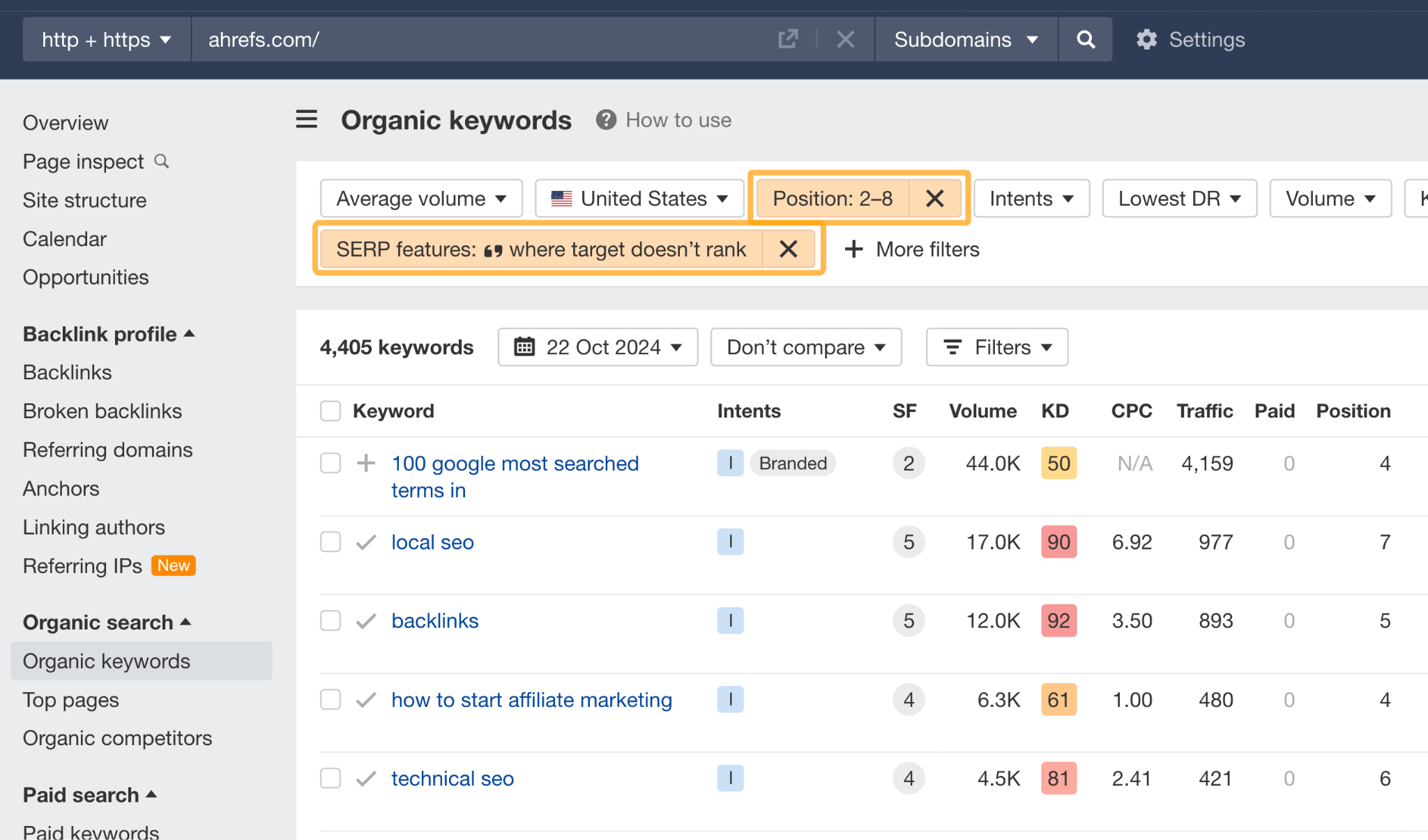Viewport: 1428px width, 840px height.
Task: Toggle checkbox for local seo keyword row
Action: (x=332, y=541)
